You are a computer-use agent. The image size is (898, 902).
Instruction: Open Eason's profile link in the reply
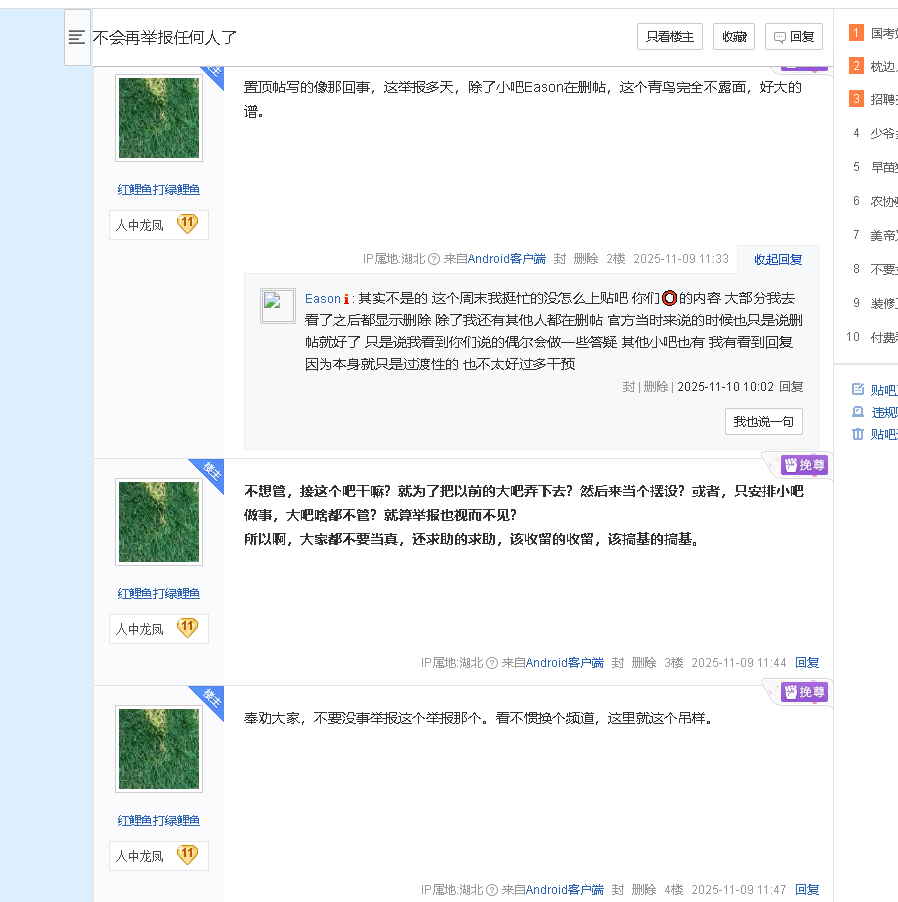(322, 298)
